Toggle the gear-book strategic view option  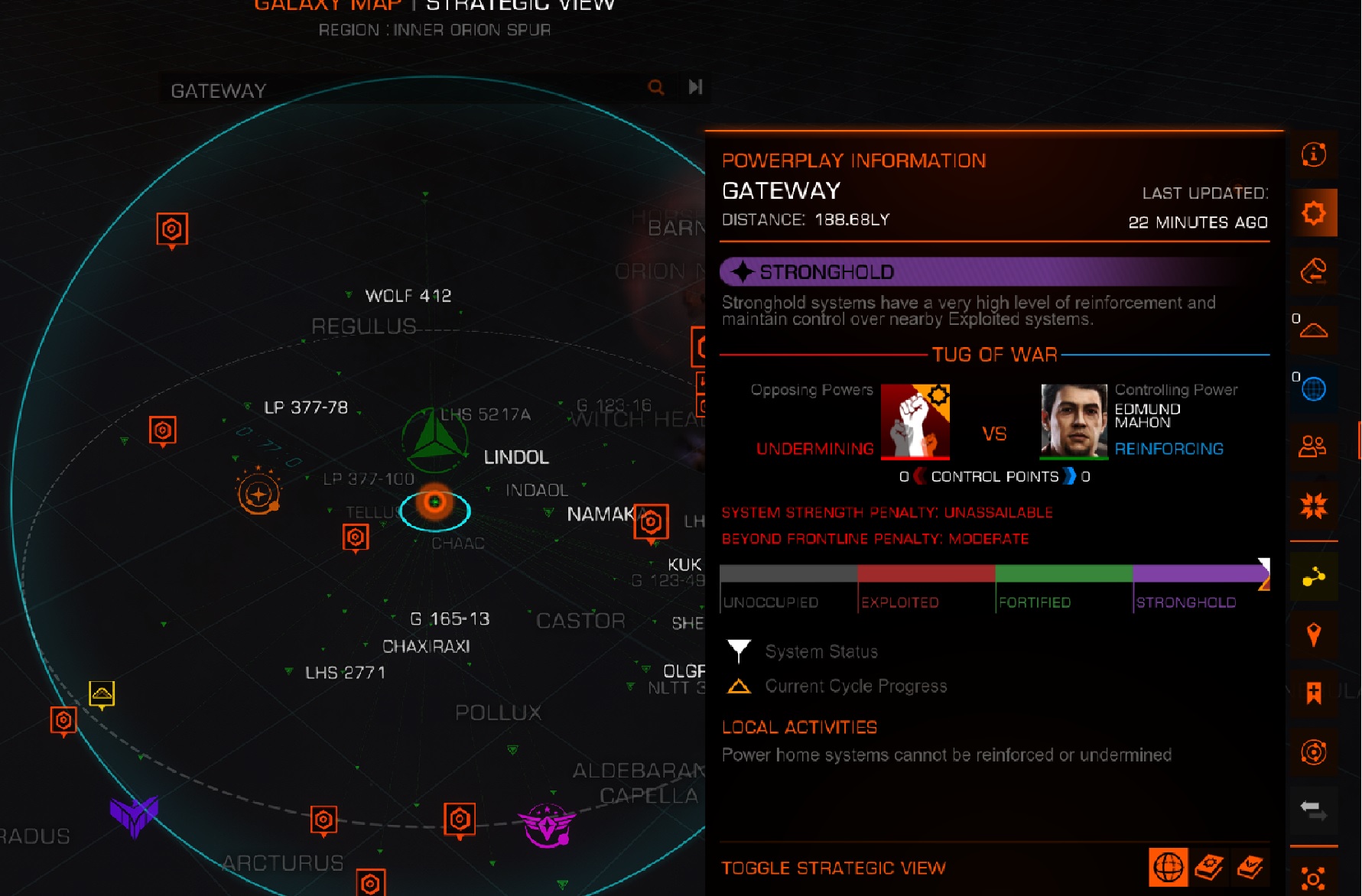point(1210,867)
